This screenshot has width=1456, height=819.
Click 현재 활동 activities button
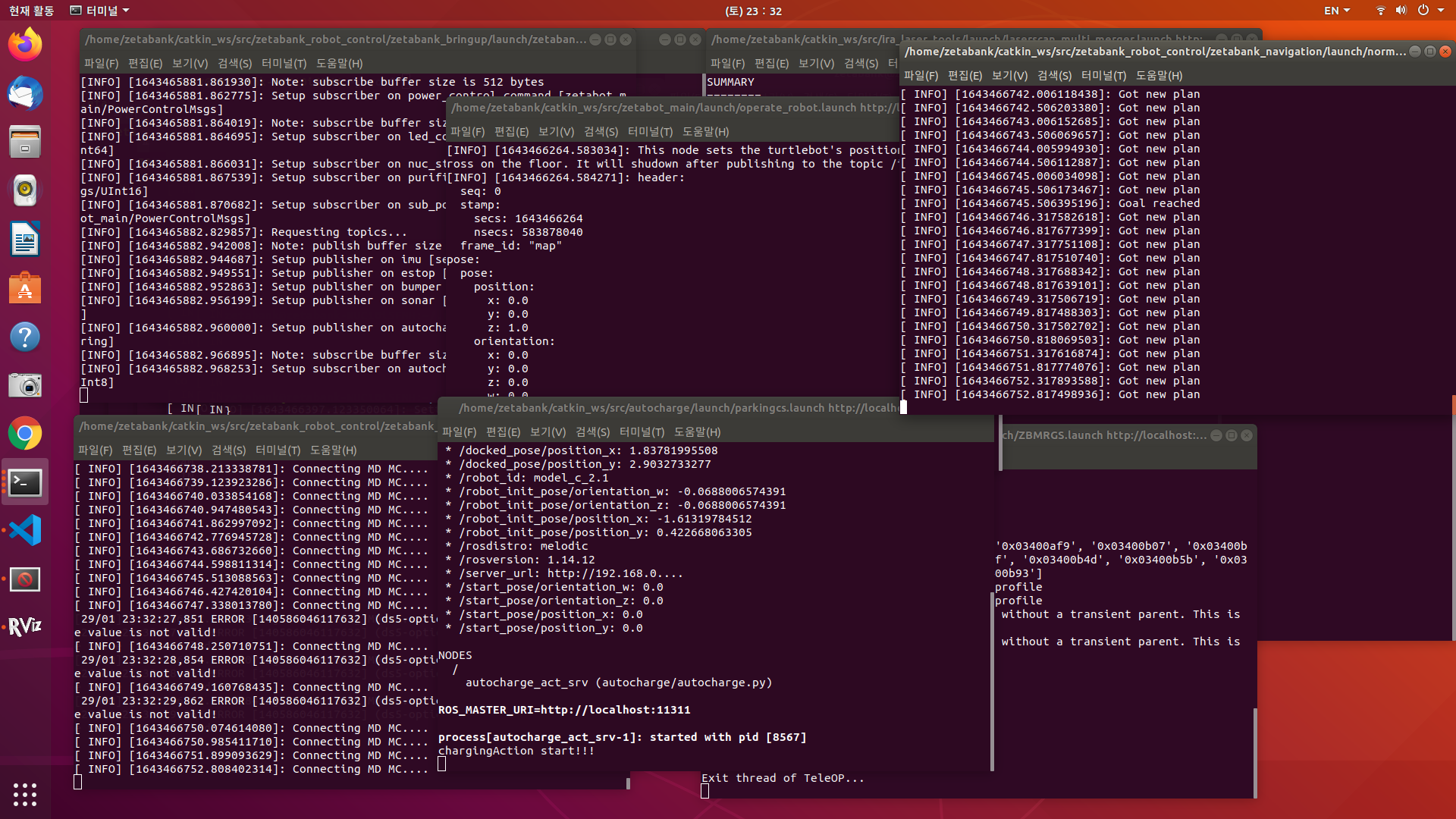[31, 11]
